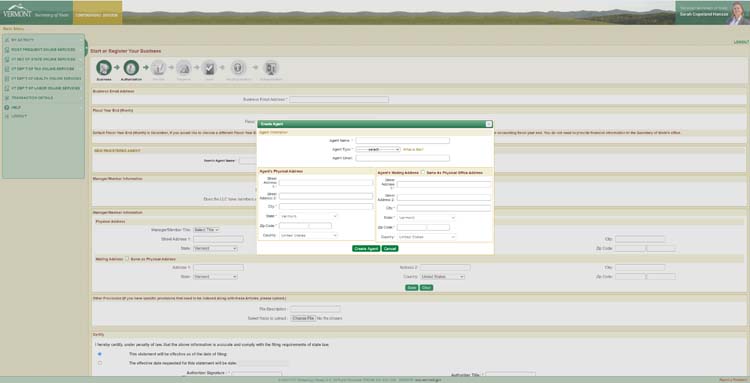Click agent mailing Street Address 1 field
The width and height of the screenshot is (750, 383).
click(x=444, y=184)
